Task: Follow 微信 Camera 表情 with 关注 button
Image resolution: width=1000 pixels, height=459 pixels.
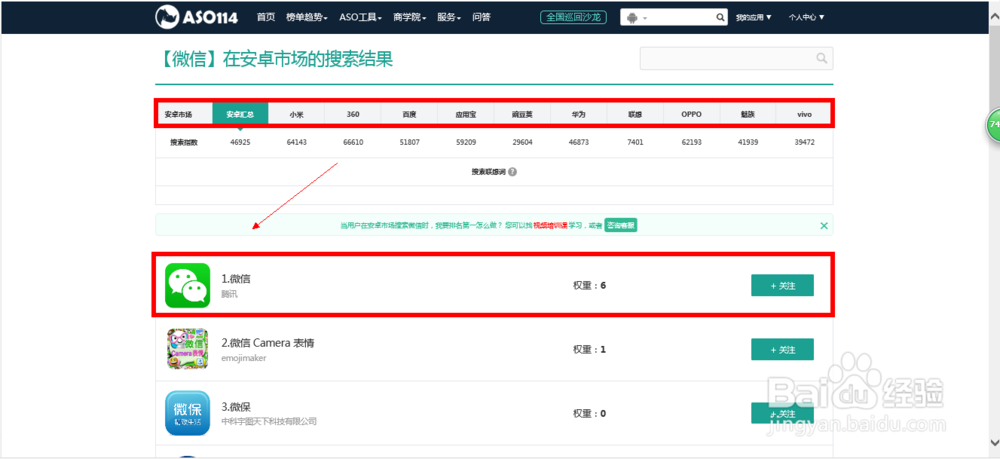Action: point(783,349)
